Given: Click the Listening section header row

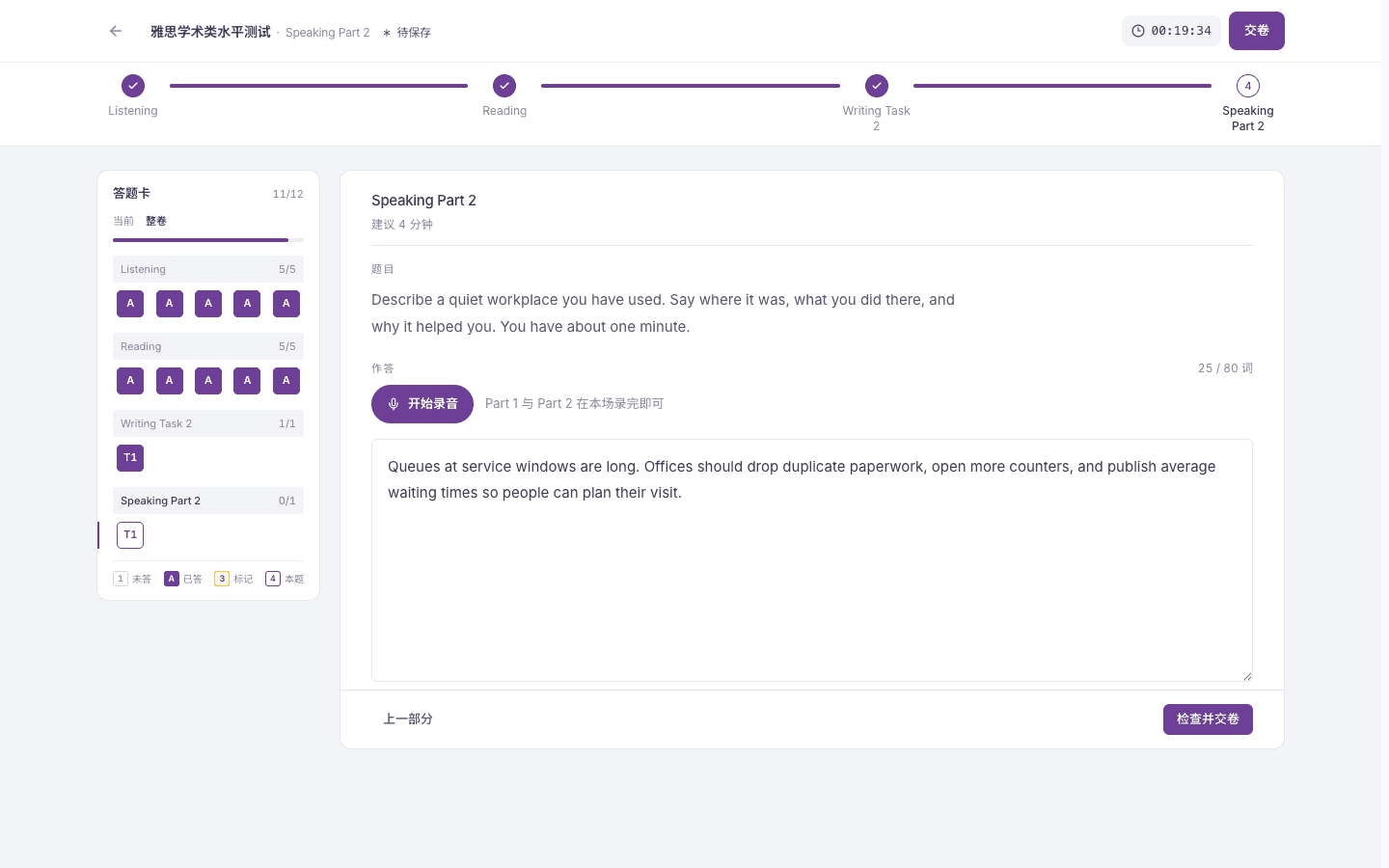Looking at the screenshot, I should [208, 269].
